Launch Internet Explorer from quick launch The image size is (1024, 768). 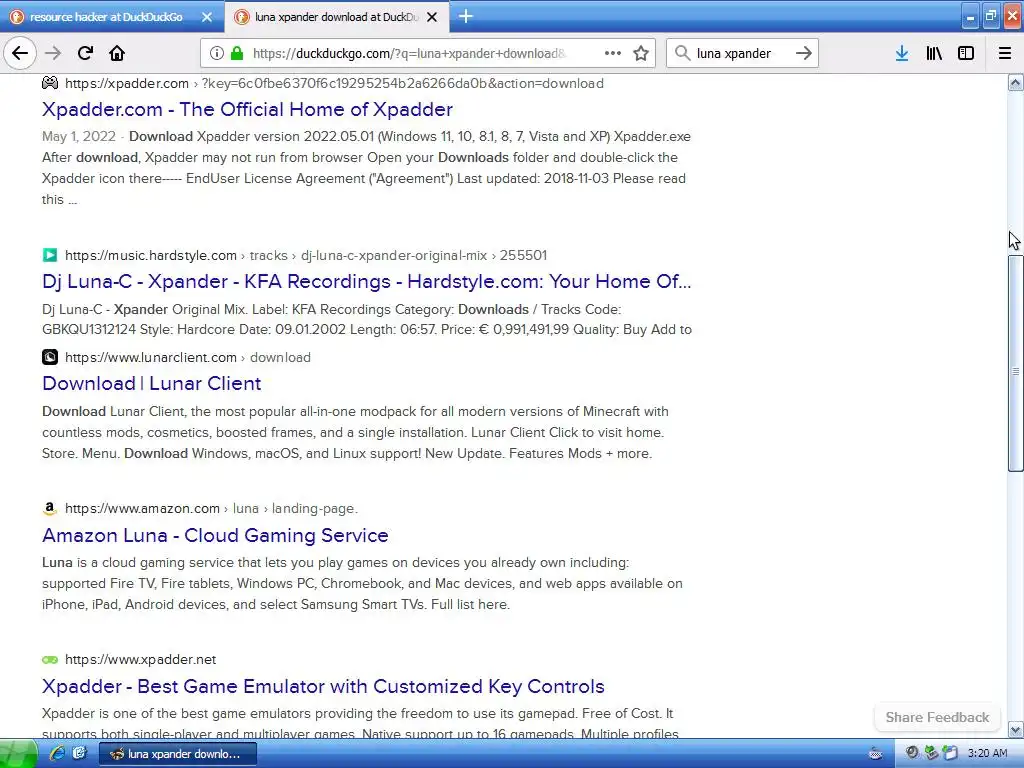57,754
